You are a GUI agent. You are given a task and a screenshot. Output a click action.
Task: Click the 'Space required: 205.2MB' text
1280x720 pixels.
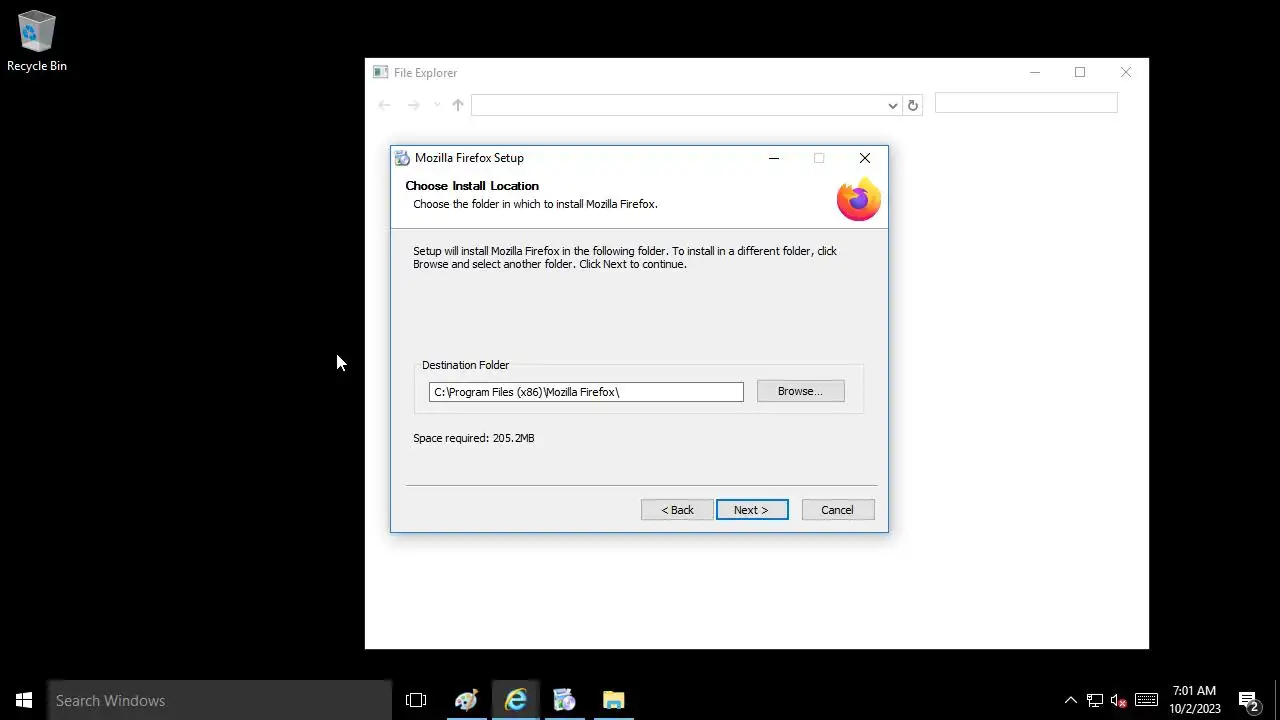click(x=474, y=438)
